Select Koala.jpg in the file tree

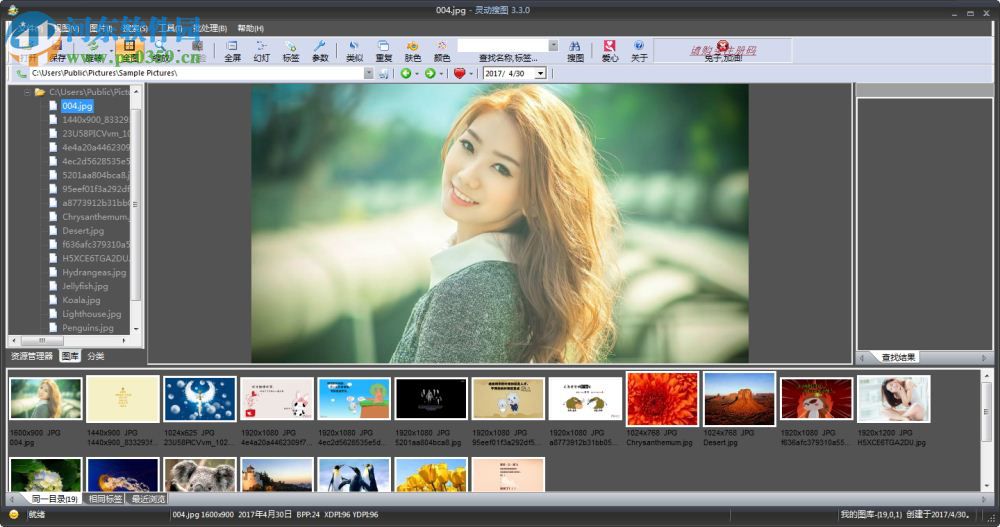[x=81, y=300]
